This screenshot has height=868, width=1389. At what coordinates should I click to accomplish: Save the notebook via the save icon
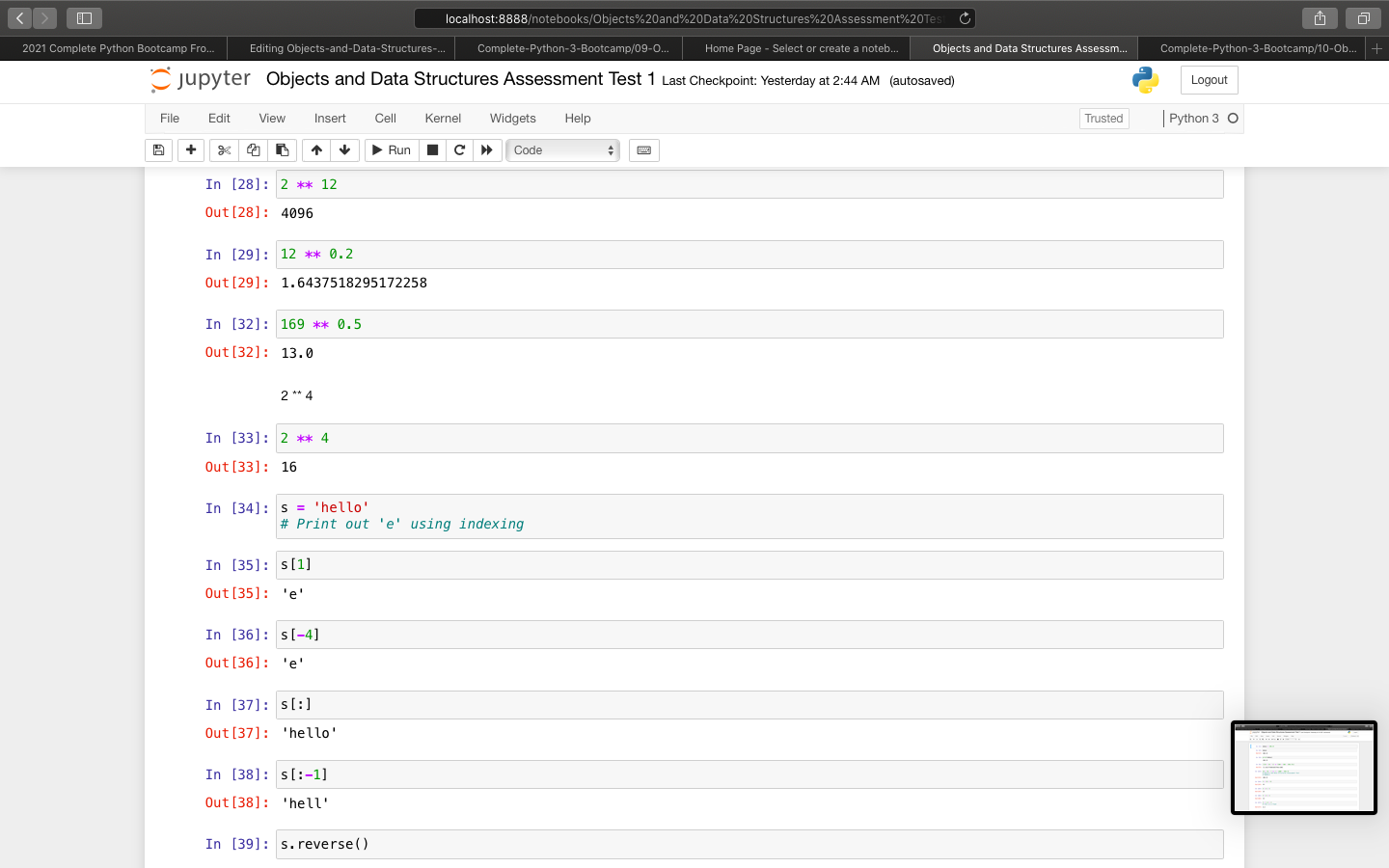coord(158,149)
